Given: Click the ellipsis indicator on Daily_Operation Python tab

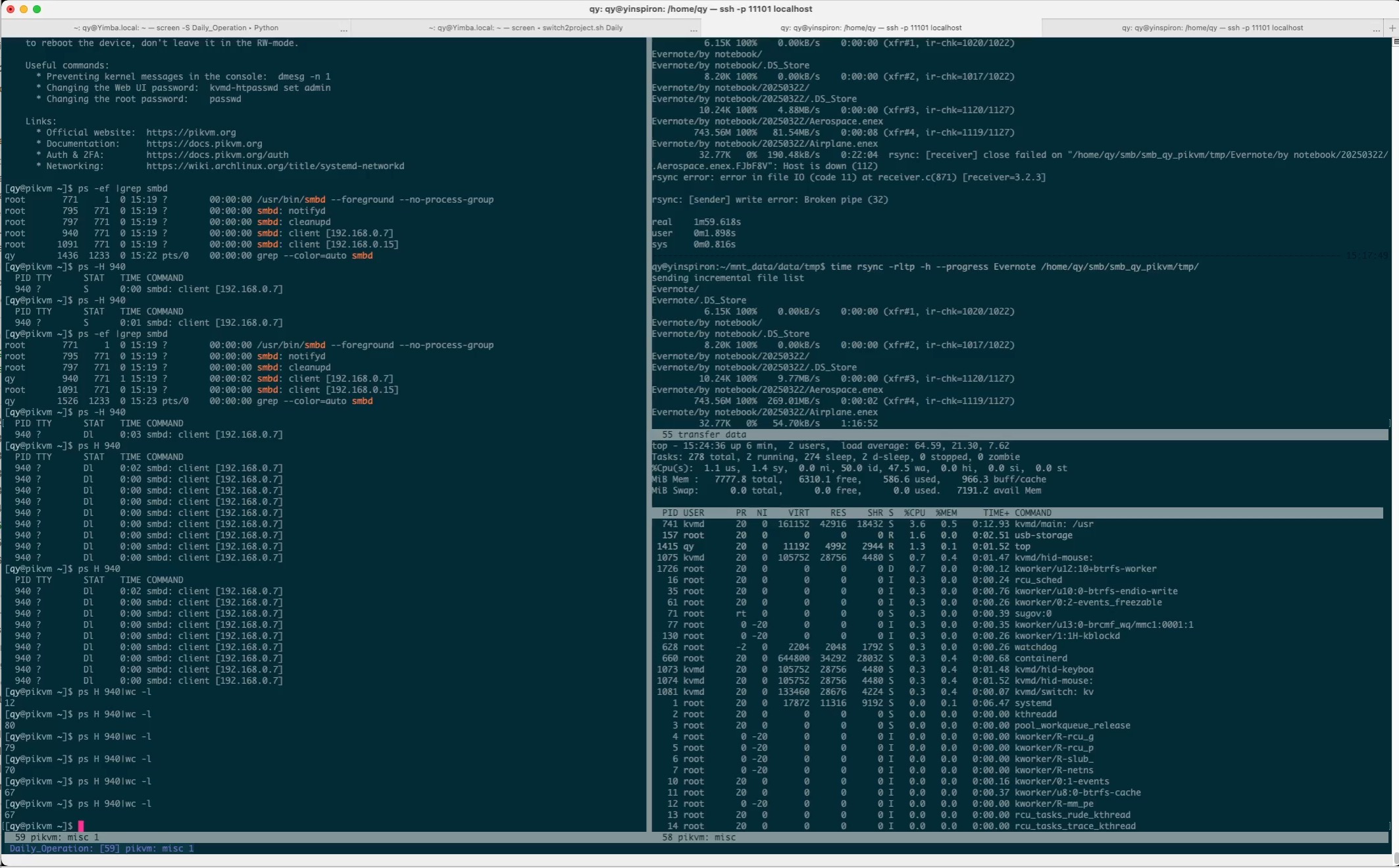Looking at the screenshot, I should click(x=343, y=29).
